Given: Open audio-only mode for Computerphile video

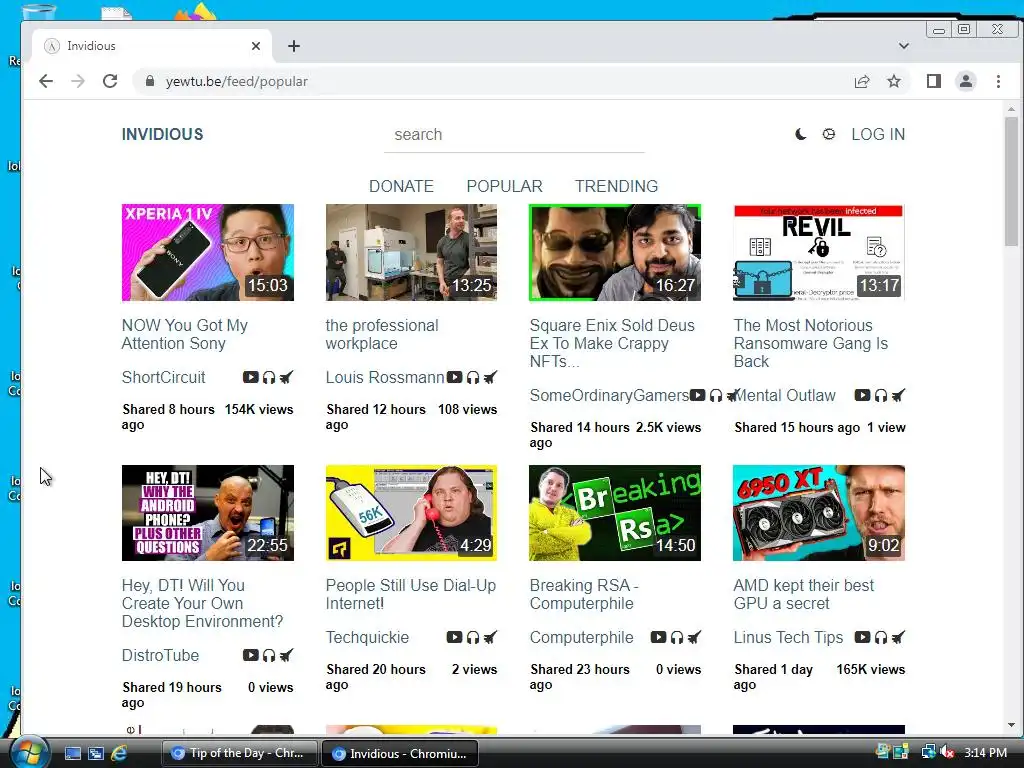Looking at the screenshot, I should (x=677, y=637).
